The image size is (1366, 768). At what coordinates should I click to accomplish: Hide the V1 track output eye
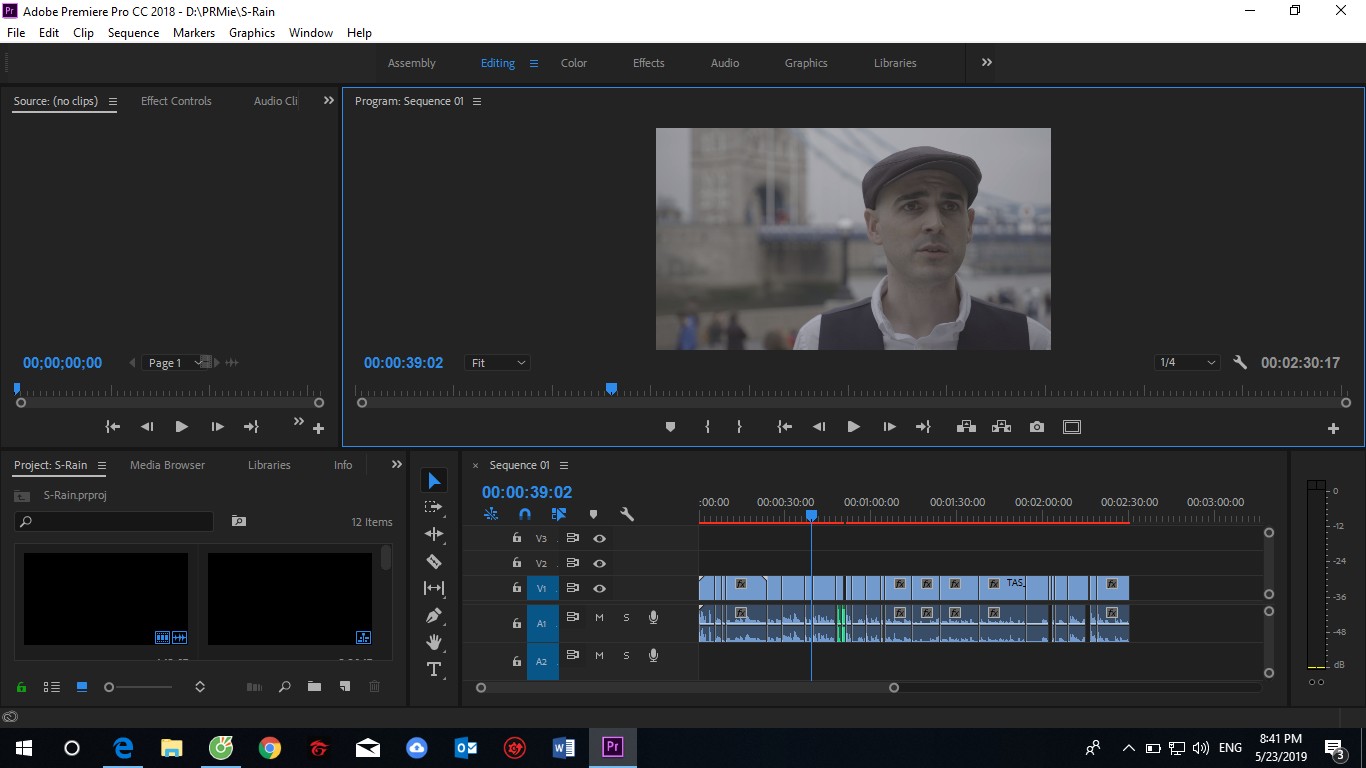point(599,588)
